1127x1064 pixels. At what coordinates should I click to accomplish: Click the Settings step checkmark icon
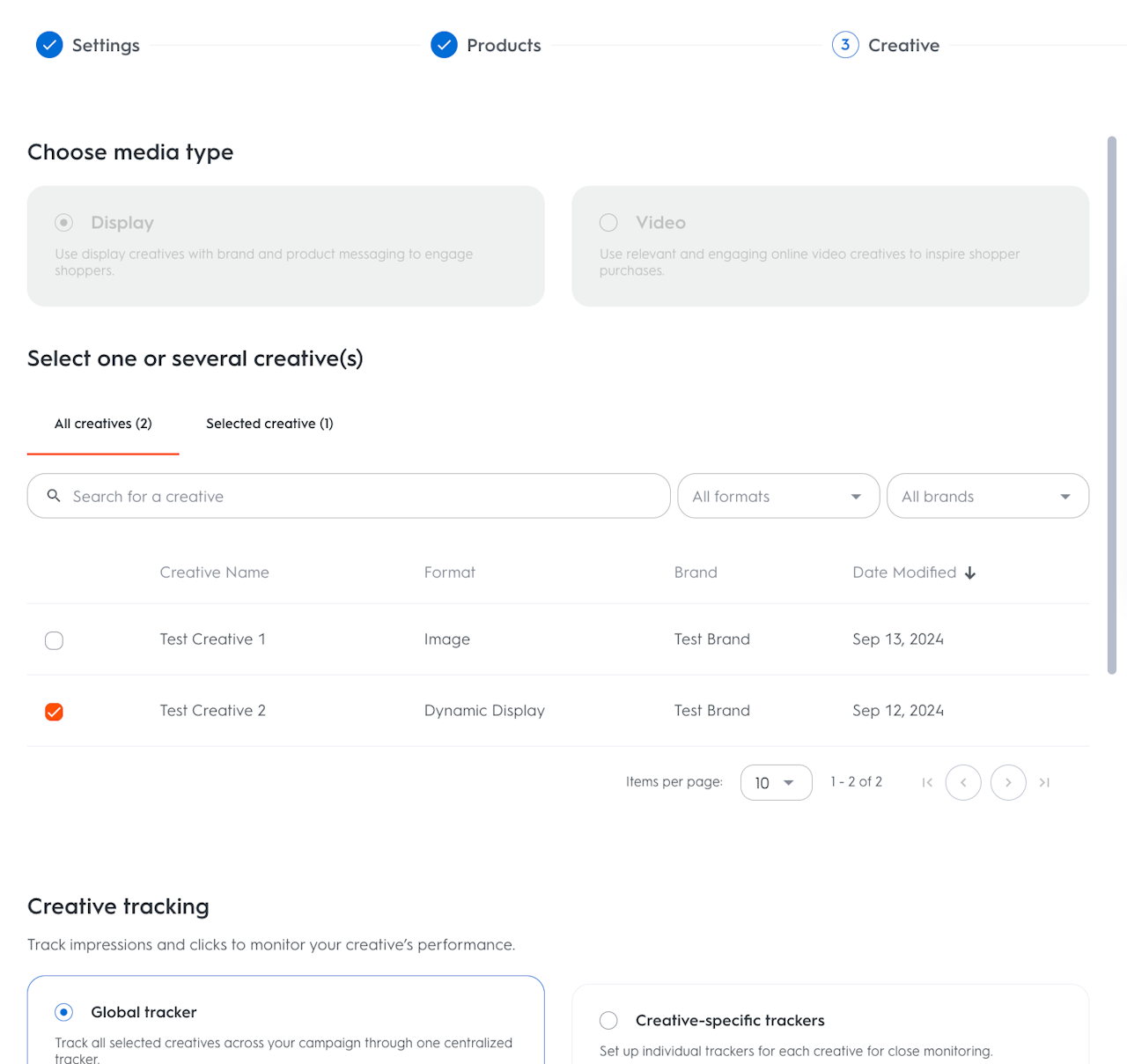tap(49, 45)
